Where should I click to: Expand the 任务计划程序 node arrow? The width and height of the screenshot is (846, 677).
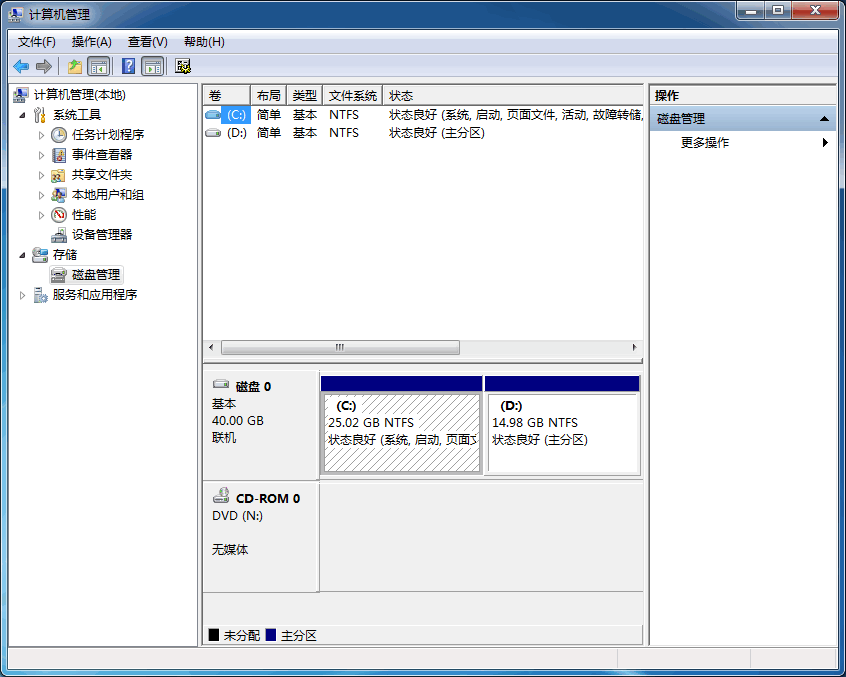(41, 135)
